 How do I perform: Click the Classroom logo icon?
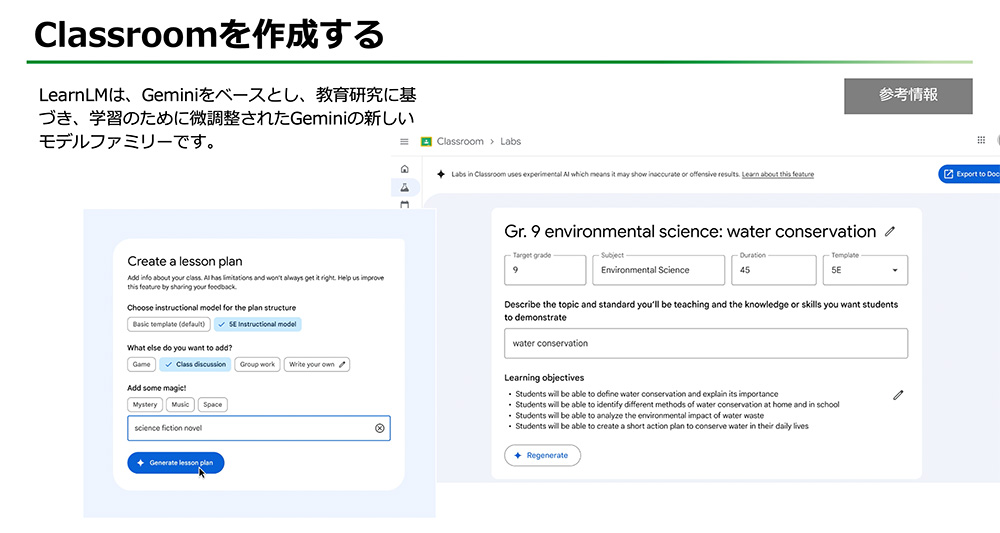426,142
